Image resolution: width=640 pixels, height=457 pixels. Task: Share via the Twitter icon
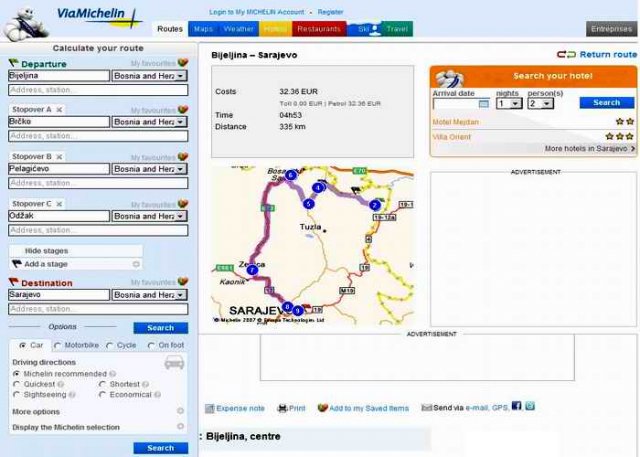tap(530, 406)
